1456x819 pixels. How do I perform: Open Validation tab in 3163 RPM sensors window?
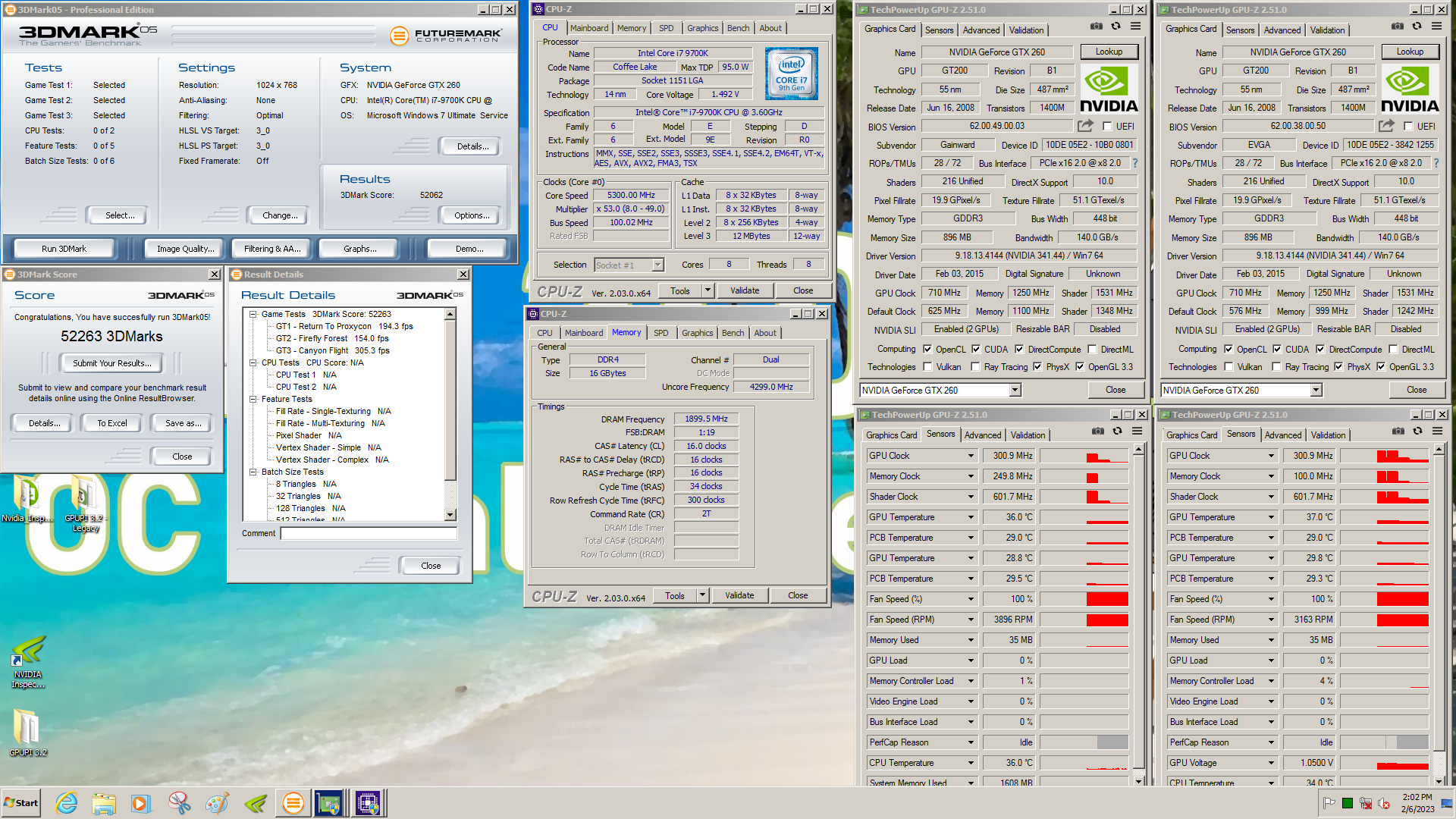pos(1329,435)
